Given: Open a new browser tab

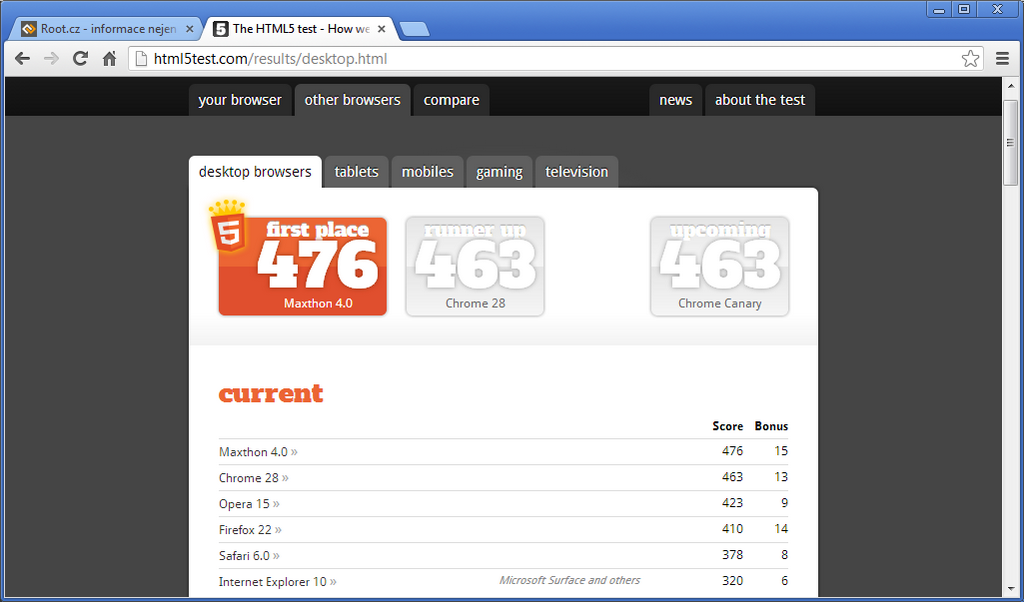Looking at the screenshot, I should coord(414,29).
